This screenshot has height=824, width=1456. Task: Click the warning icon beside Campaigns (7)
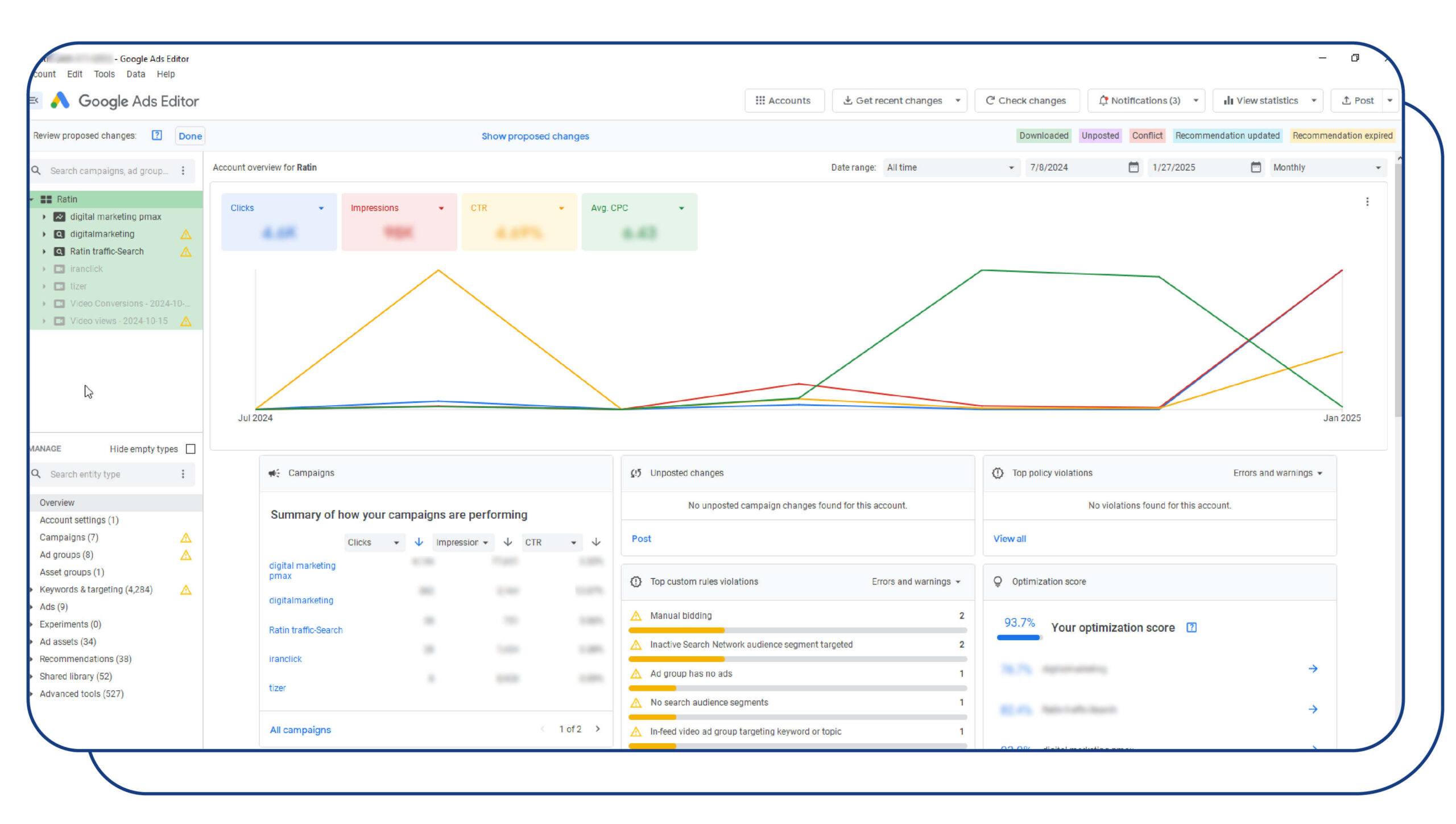tap(185, 538)
